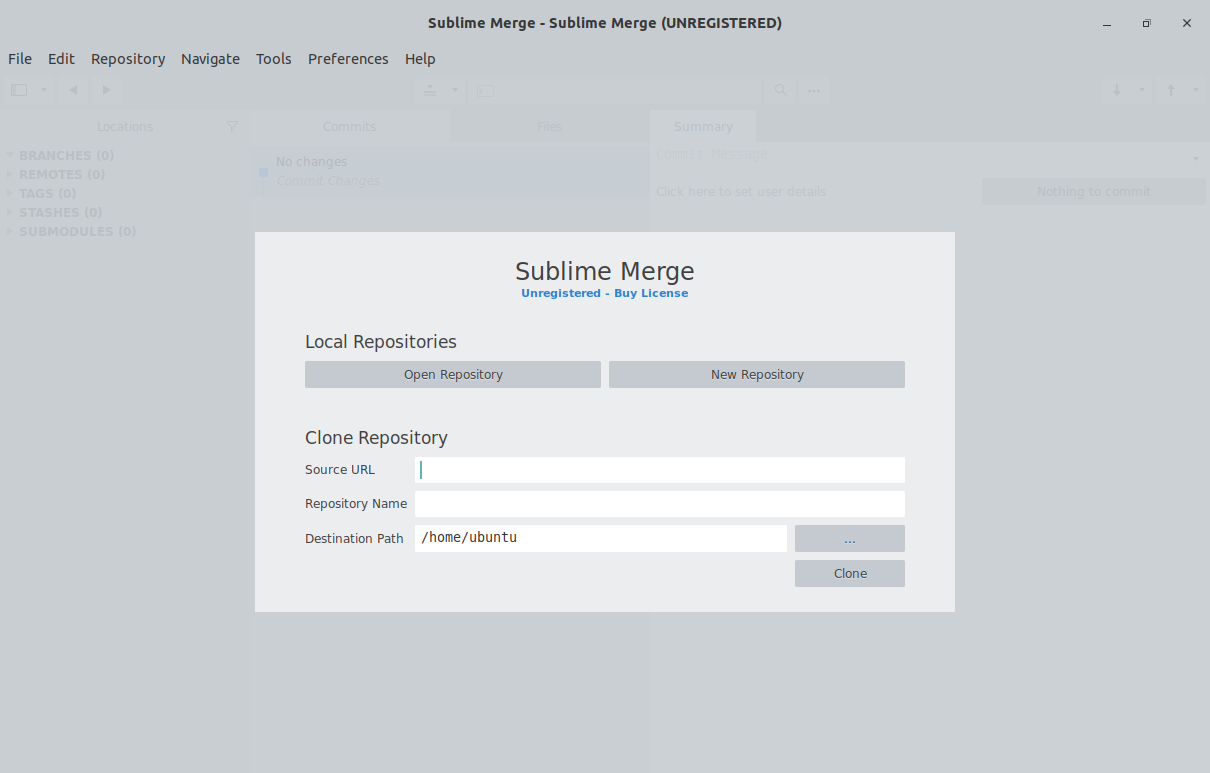Click the push up-arrow icon
This screenshot has width=1210, height=773.
coord(1171,90)
